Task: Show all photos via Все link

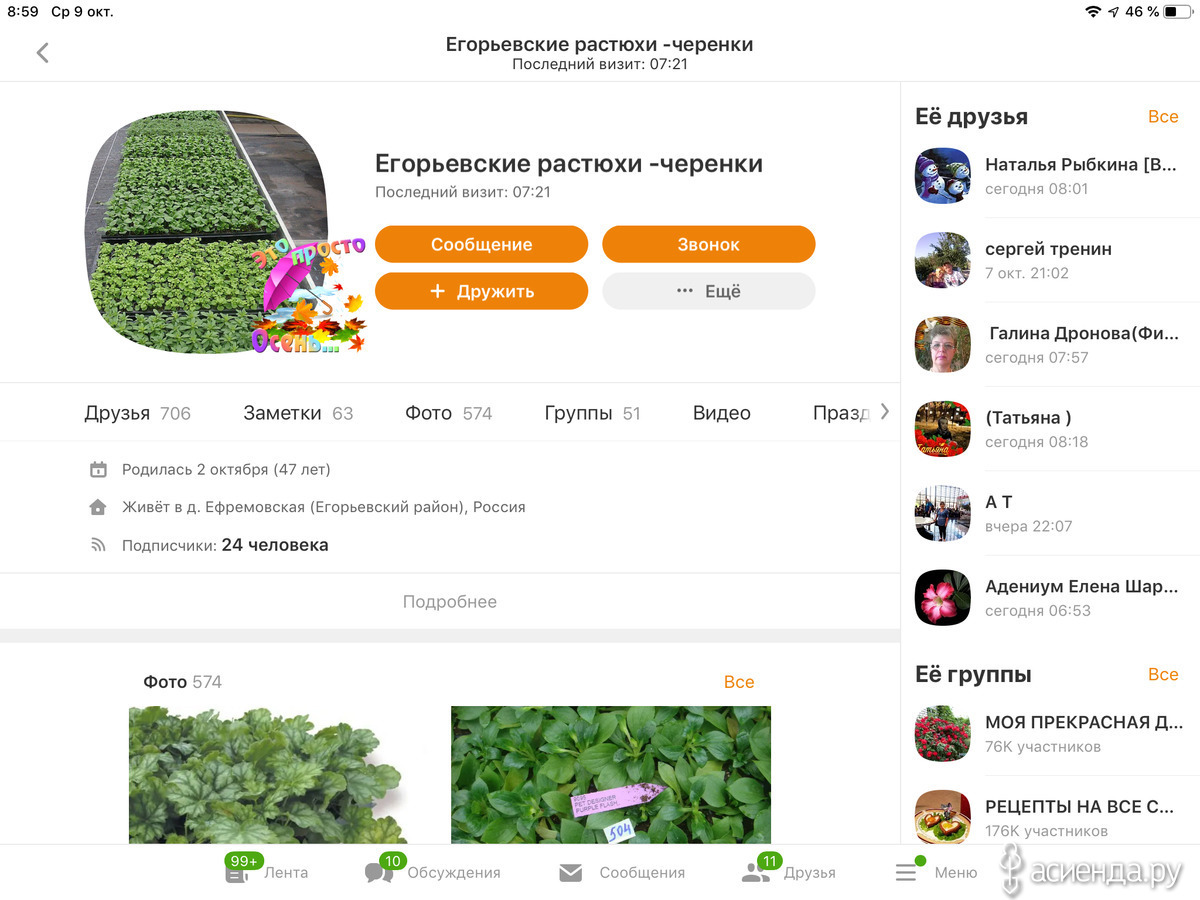Action: pyautogui.click(x=739, y=682)
